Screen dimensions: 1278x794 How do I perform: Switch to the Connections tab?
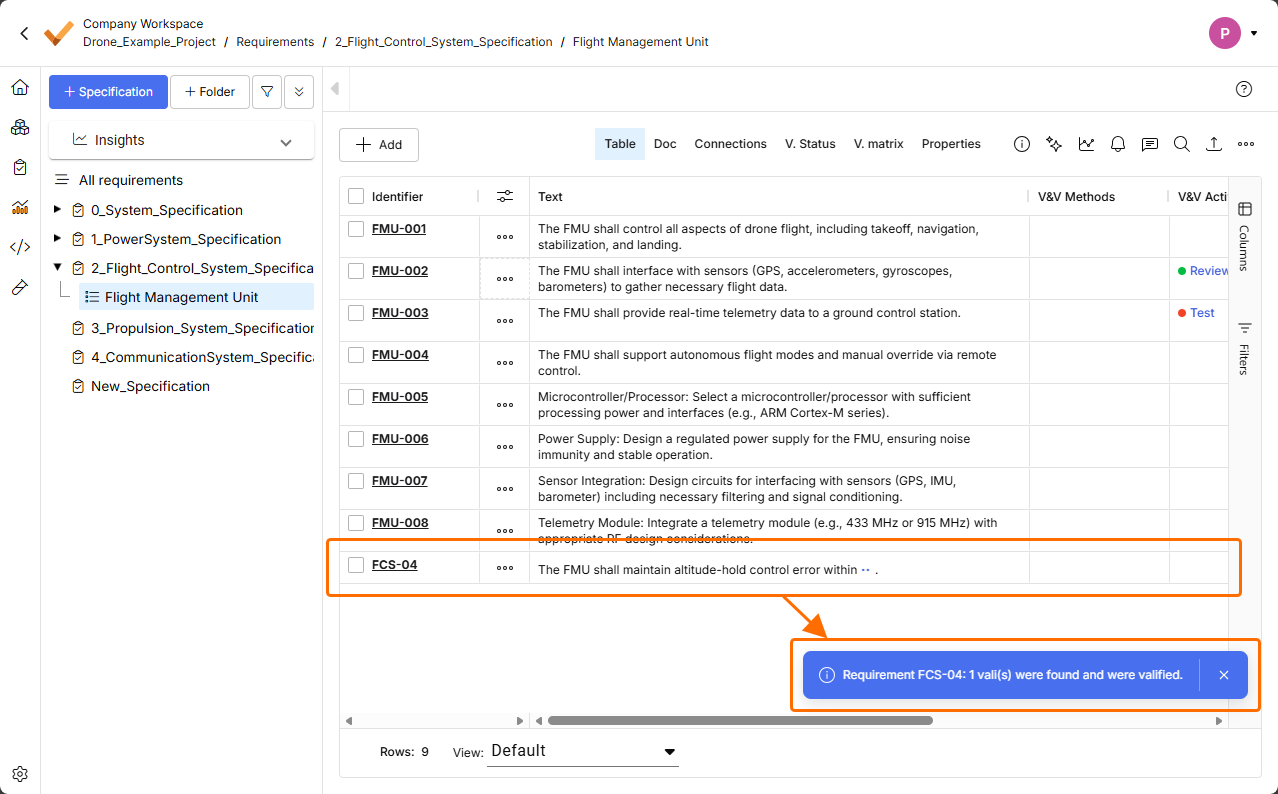click(730, 144)
